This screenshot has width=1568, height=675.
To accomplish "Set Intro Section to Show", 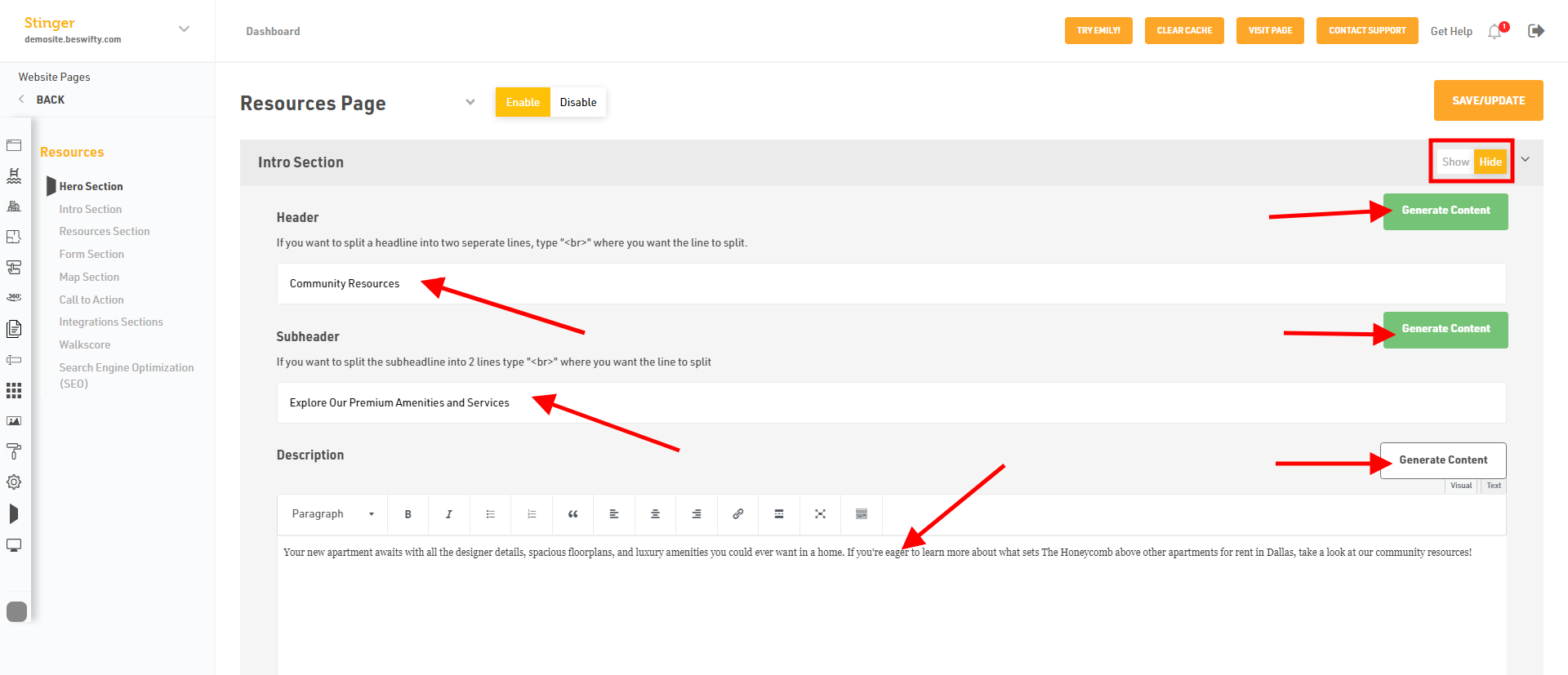I will point(1455,162).
